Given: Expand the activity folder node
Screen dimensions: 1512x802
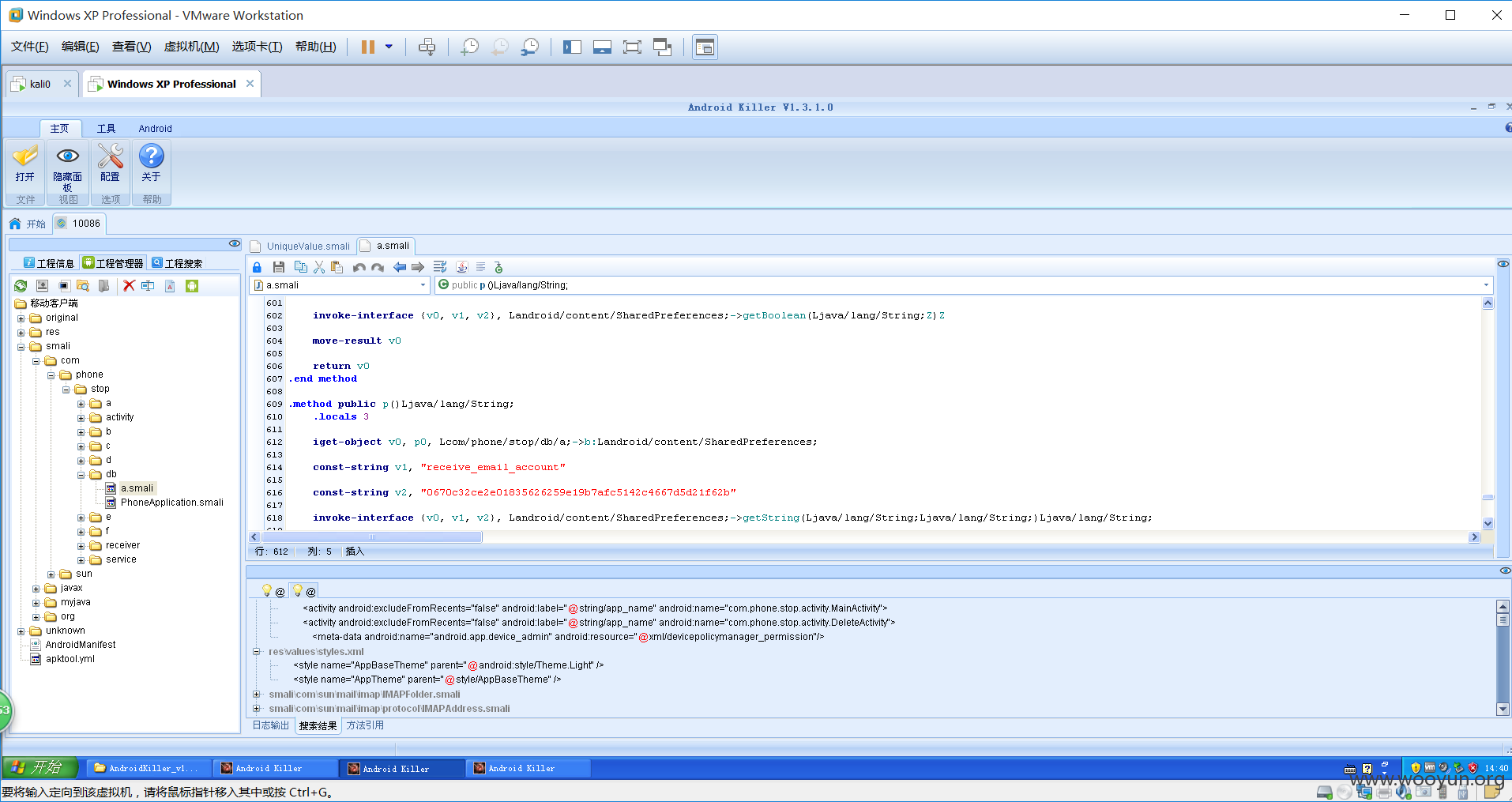Looking at the screenshot, I should click(x=81, y=418).
